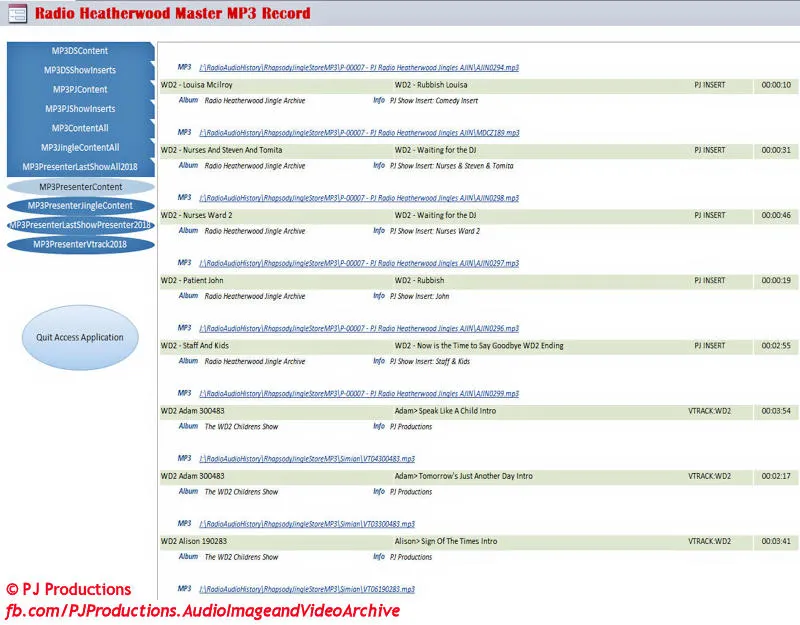Go to the MP3PJShowInserts tab
Image resolution: width=800 pixels, height=625 pixels.
click(x=80, y=109)
